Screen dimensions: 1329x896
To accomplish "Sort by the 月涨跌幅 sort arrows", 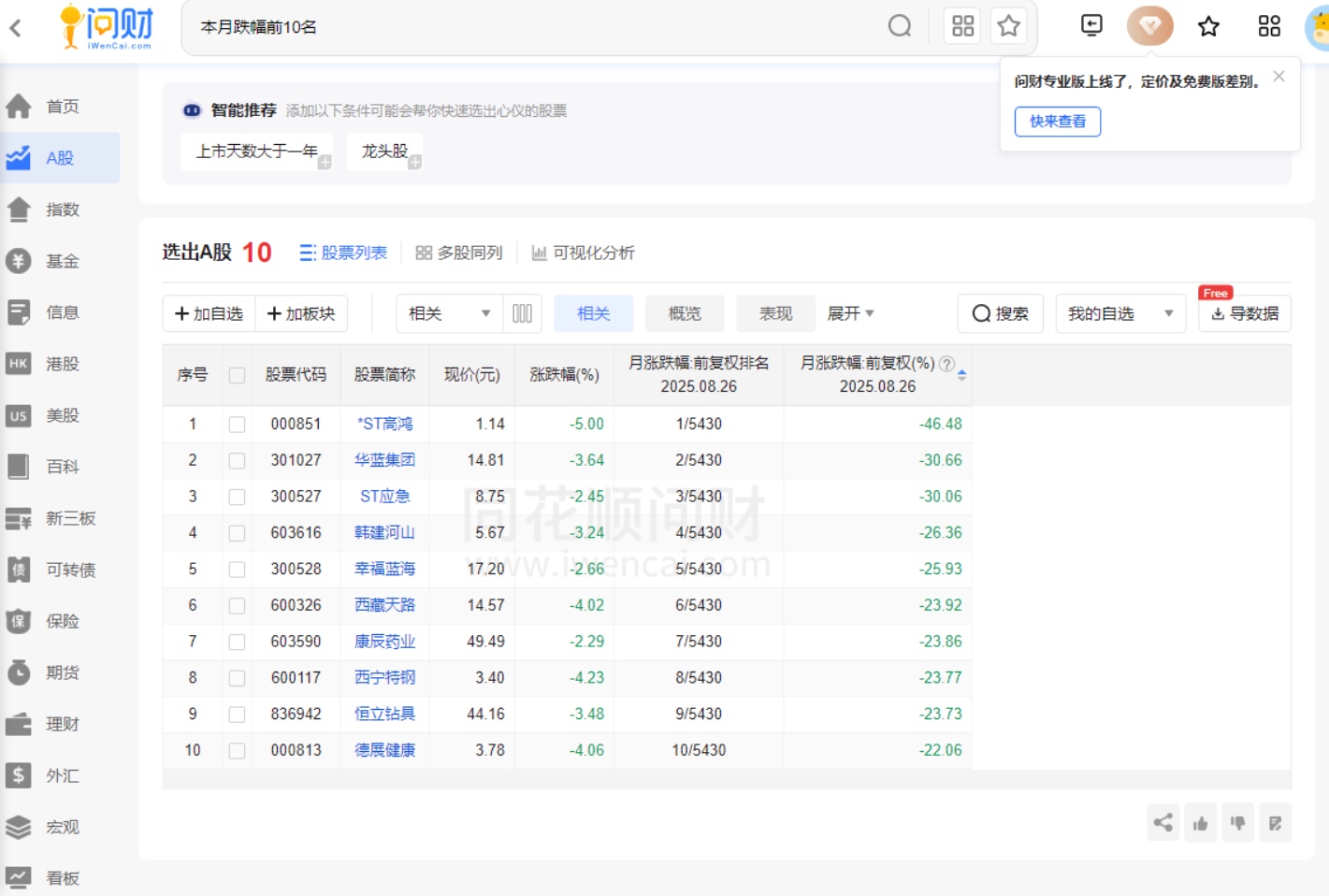I will click(x=961, y=375).
